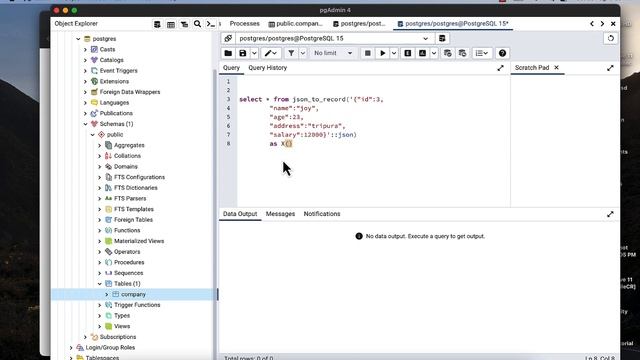Select the Notifications tab
The height and width of the screenshot is (360, 640).
pos(322,214)
